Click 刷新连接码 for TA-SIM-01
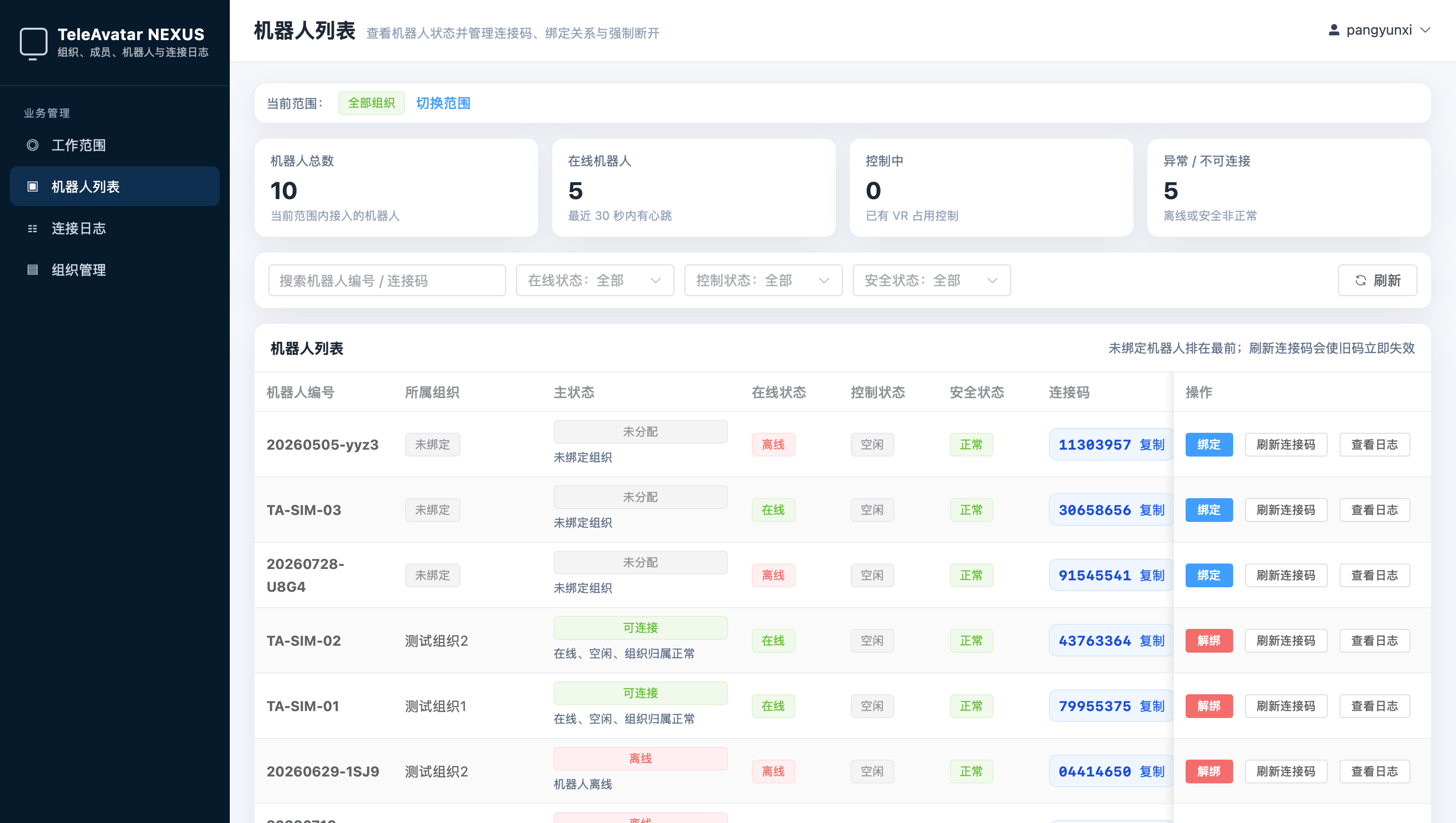Image resolution: width=1456 pixels, height=823 pixels. [x=1286, y=706]
